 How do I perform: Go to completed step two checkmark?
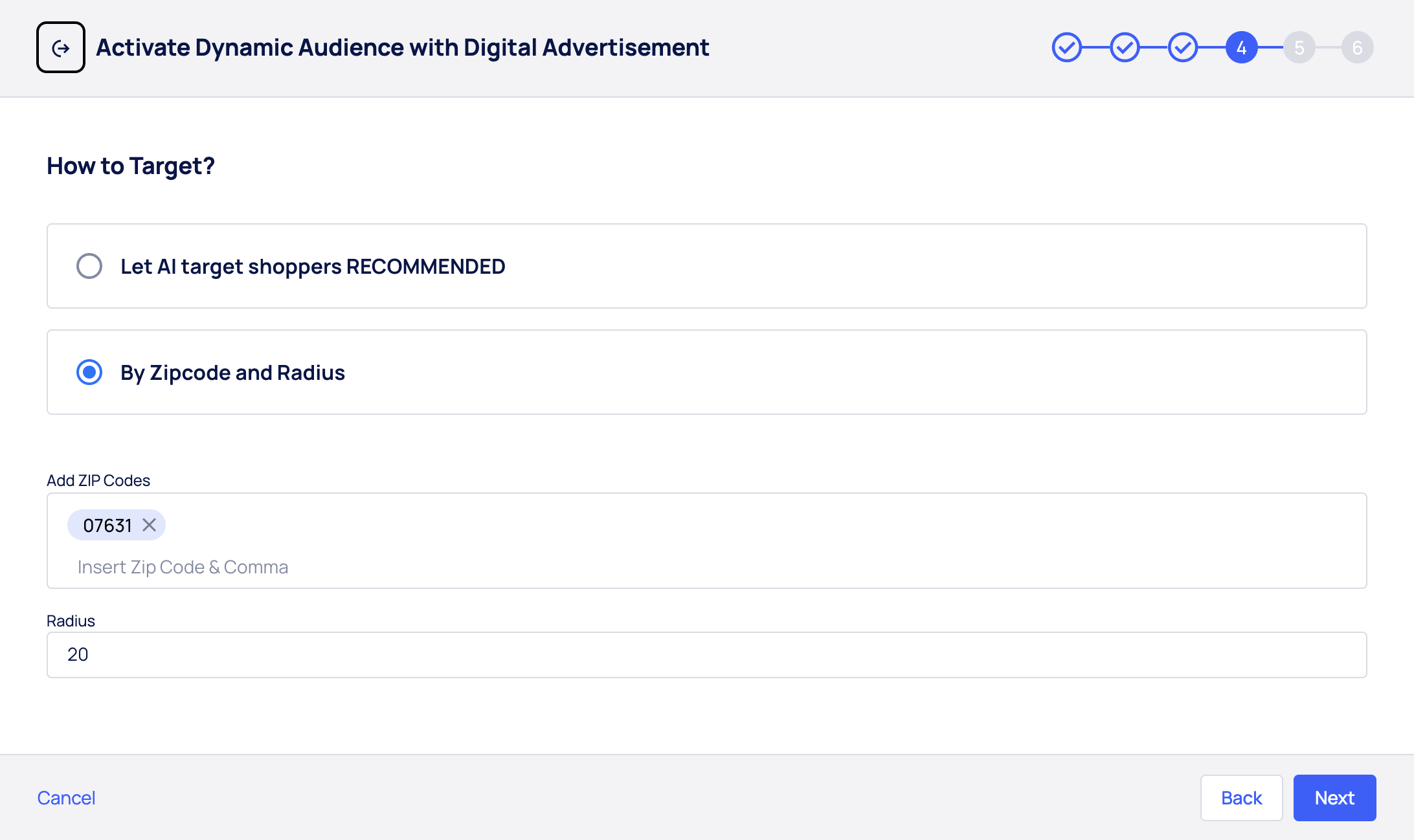(x=1125, y=47)
